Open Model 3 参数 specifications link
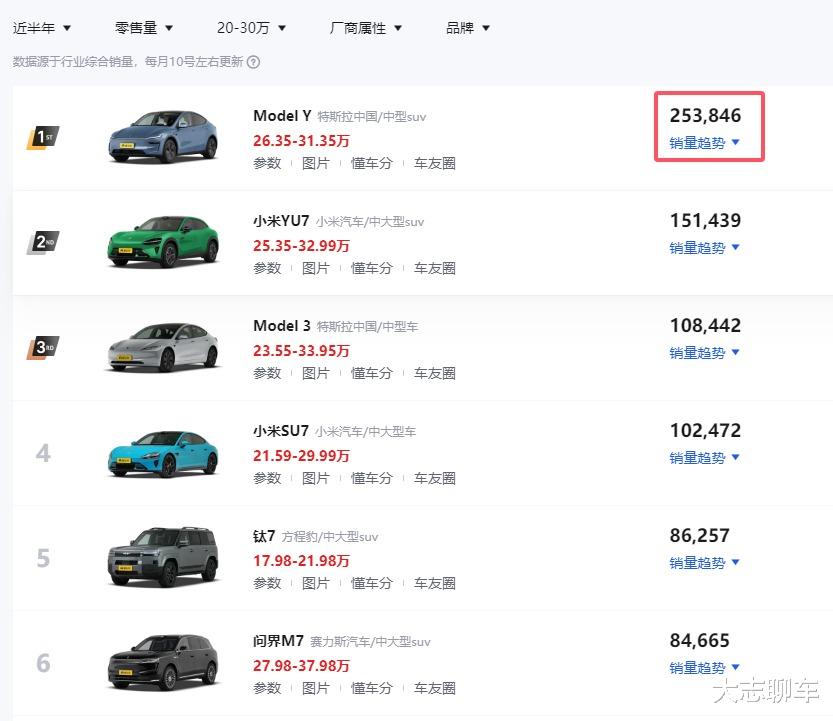The width and height of the screenshot is (833, 721). 267,373
